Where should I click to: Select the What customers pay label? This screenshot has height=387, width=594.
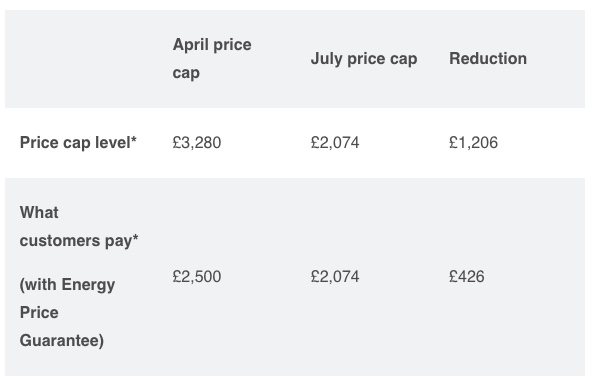coord(79,226)
